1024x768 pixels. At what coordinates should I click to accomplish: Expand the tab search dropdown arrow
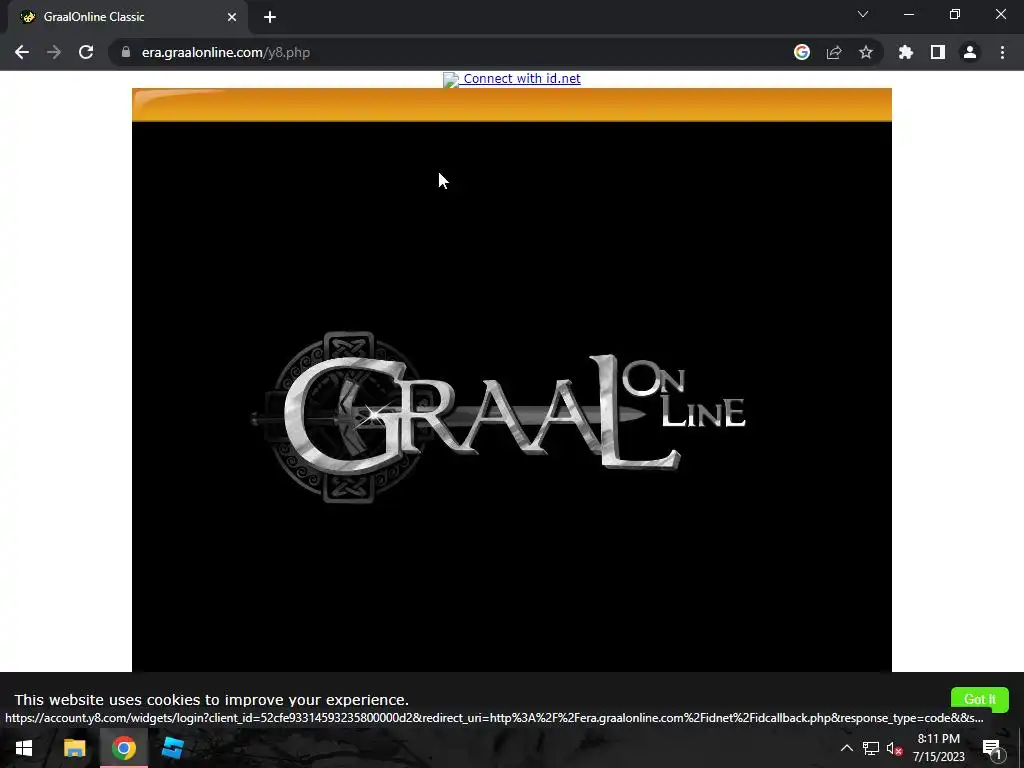[x=863, y=14]
